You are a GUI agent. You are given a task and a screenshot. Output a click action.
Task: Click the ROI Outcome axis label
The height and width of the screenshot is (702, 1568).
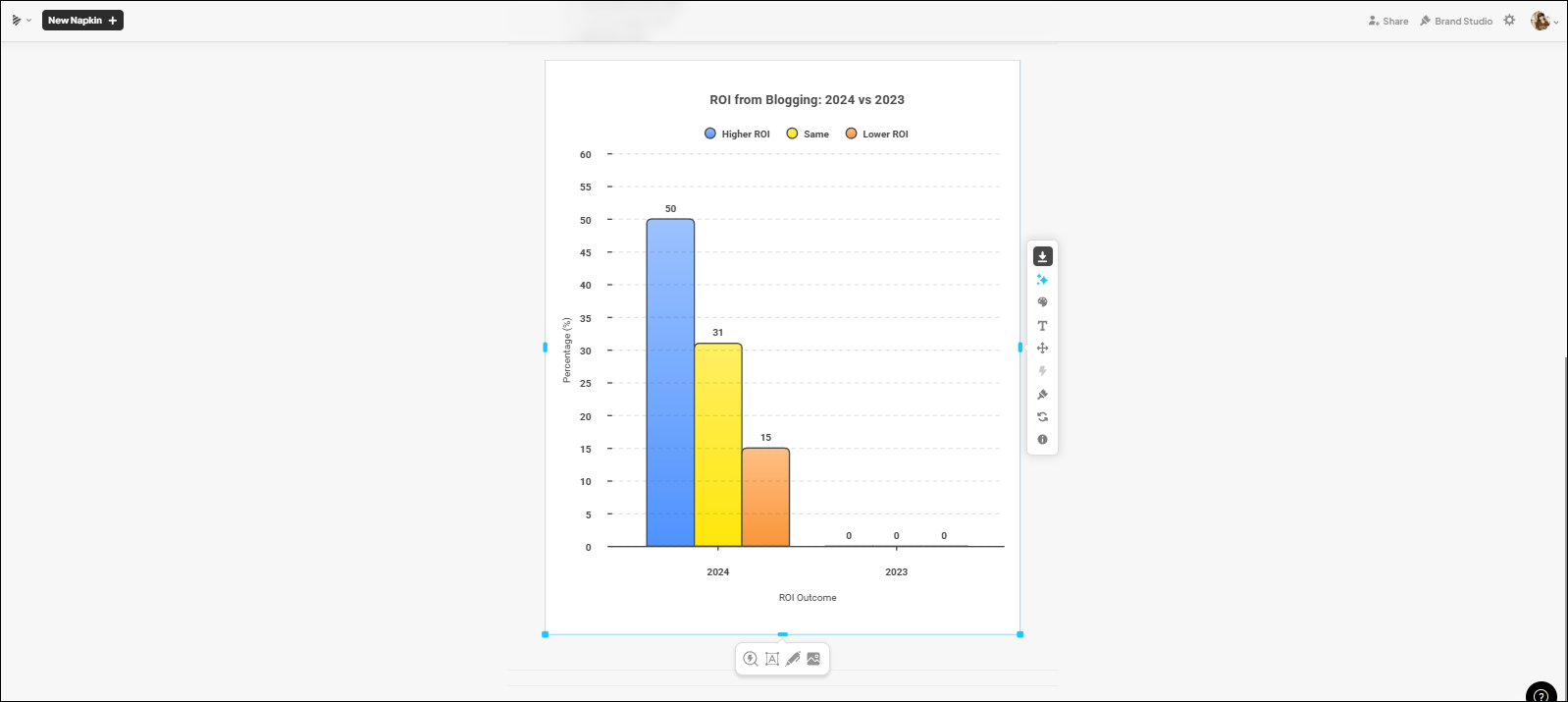(x=808, y=598)
